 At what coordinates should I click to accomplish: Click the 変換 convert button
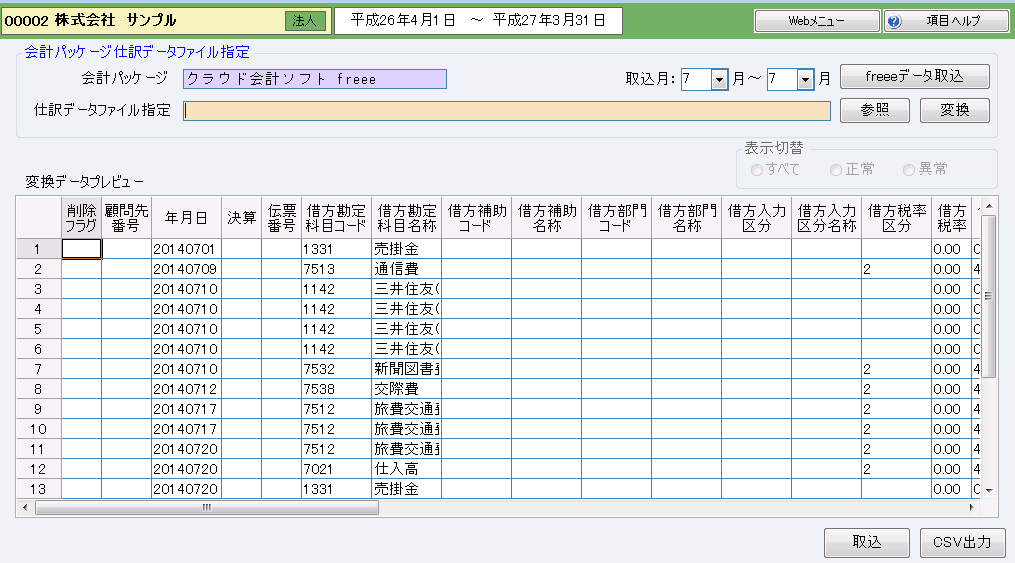(954, 111)
